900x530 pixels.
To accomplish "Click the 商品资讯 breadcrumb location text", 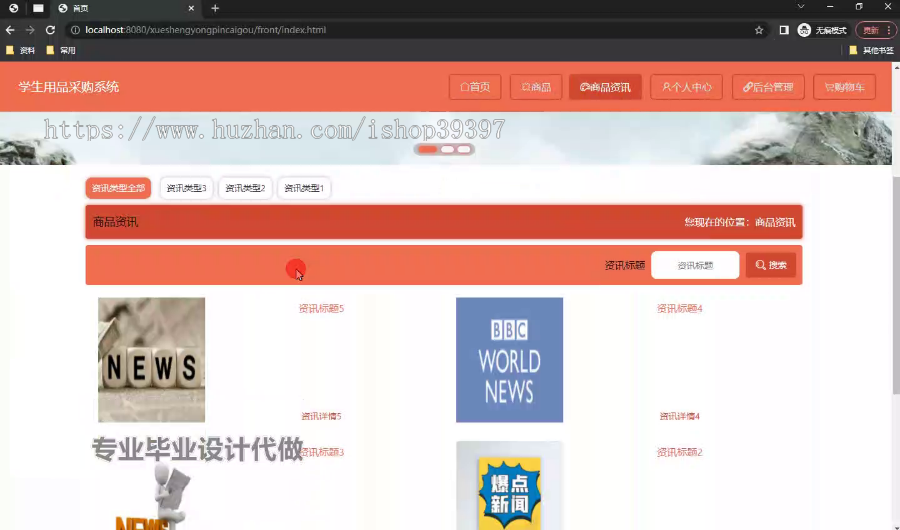I will pyautogui.click(x=775, y=222).
